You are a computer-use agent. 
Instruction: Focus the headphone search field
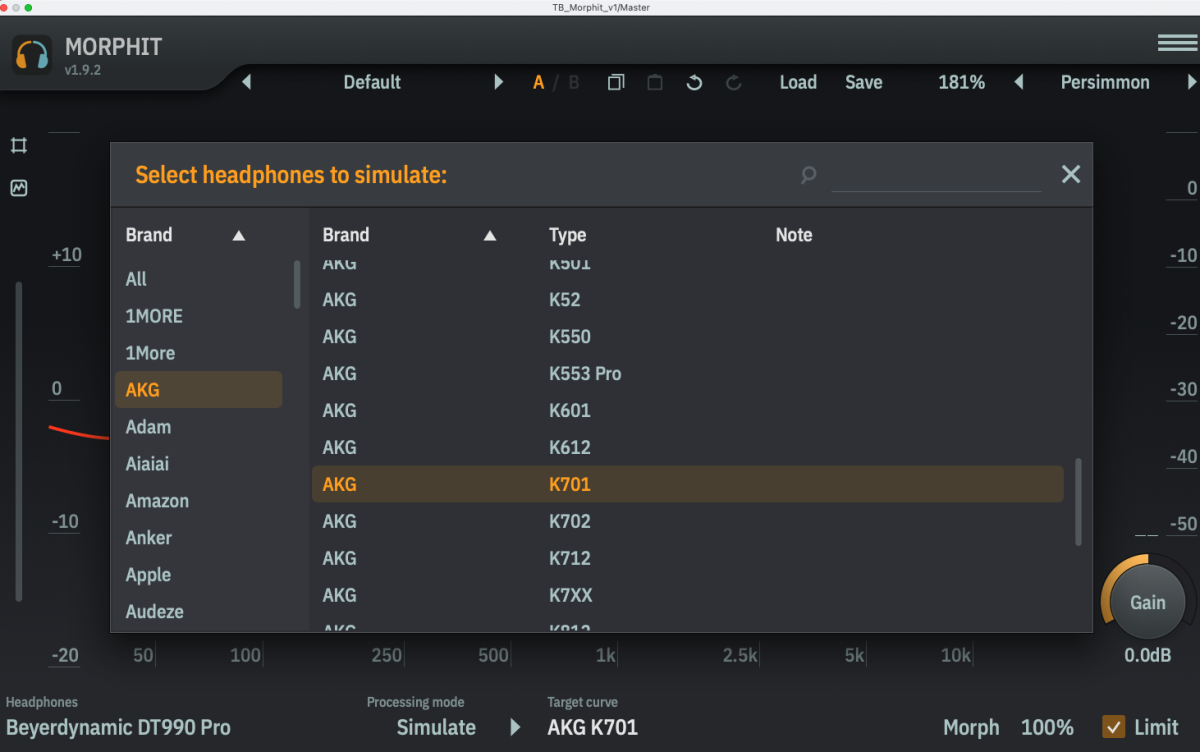(x=936, y=175)
